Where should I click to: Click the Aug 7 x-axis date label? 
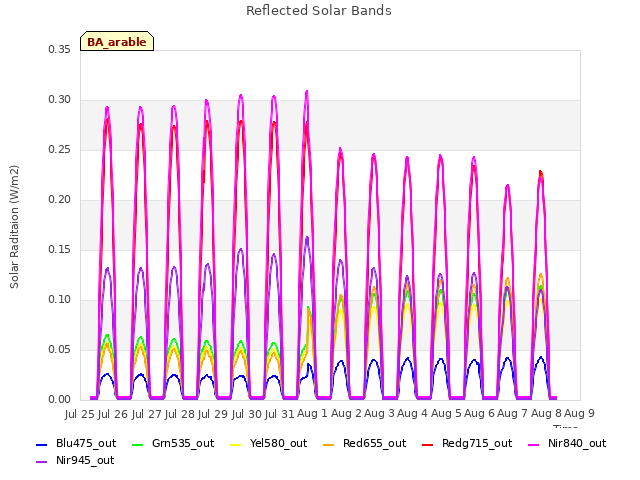[513, 413]
